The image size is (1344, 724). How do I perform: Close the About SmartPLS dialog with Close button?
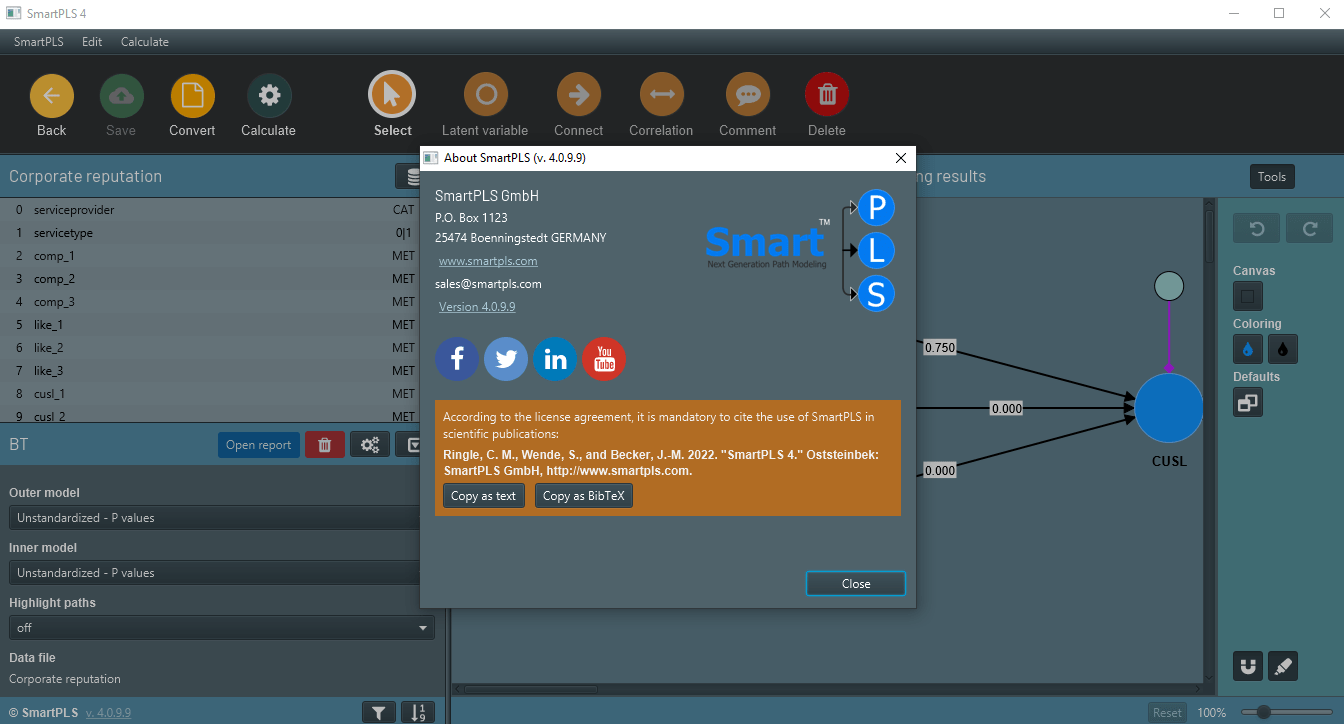click(x=856, y=584)
